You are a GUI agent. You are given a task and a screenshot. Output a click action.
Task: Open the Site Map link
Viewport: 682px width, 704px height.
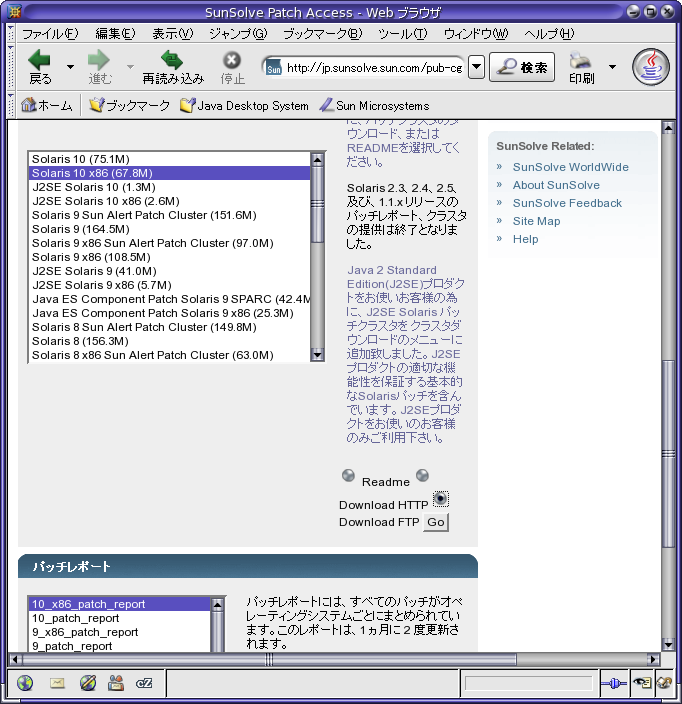[x=537, y=221]
